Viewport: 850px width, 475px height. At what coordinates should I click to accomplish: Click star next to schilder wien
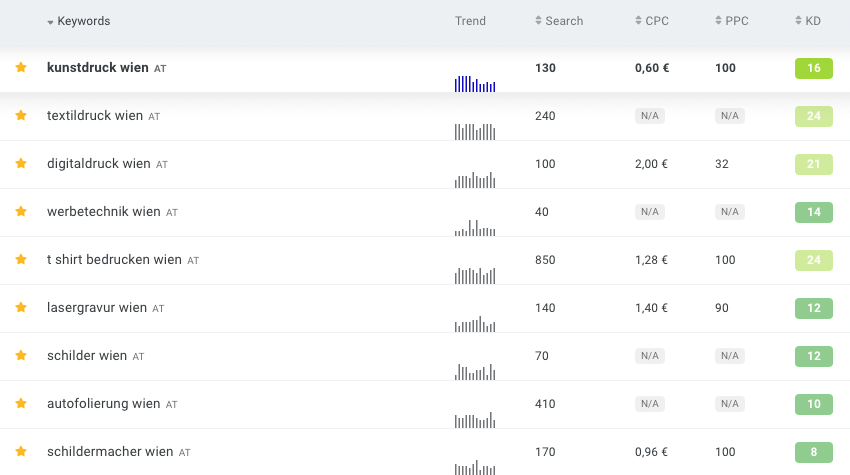pyautogui.click(x=20, y=356)
